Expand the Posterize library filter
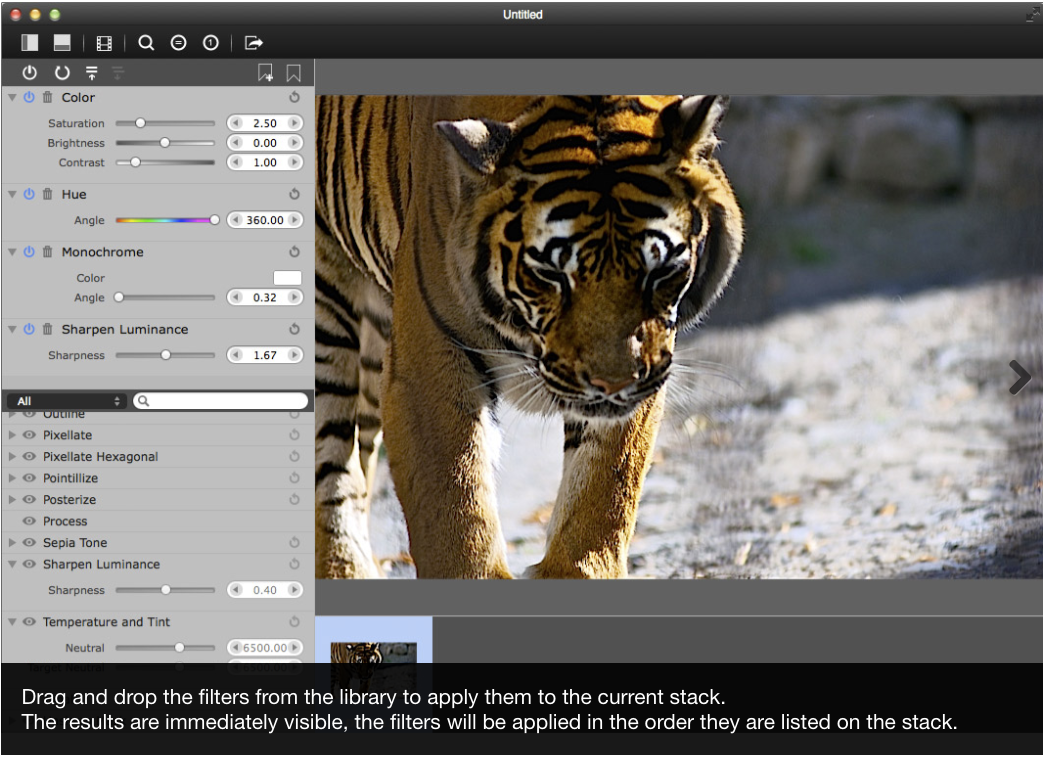 [12, 499]
